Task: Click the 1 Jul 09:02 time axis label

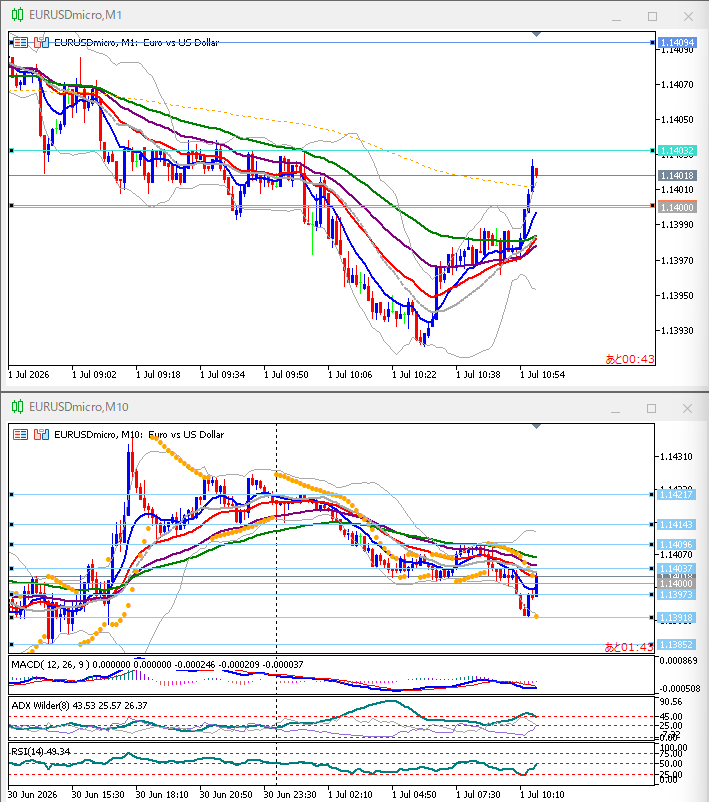Action: [x=94, y=374]
